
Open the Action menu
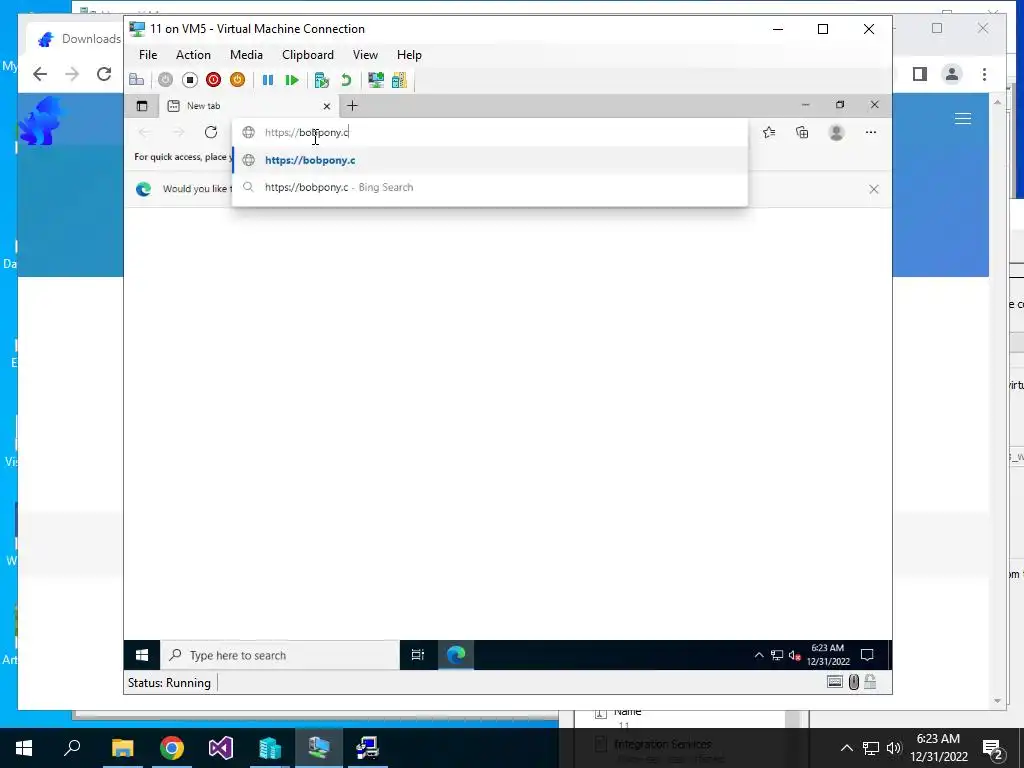193,55
